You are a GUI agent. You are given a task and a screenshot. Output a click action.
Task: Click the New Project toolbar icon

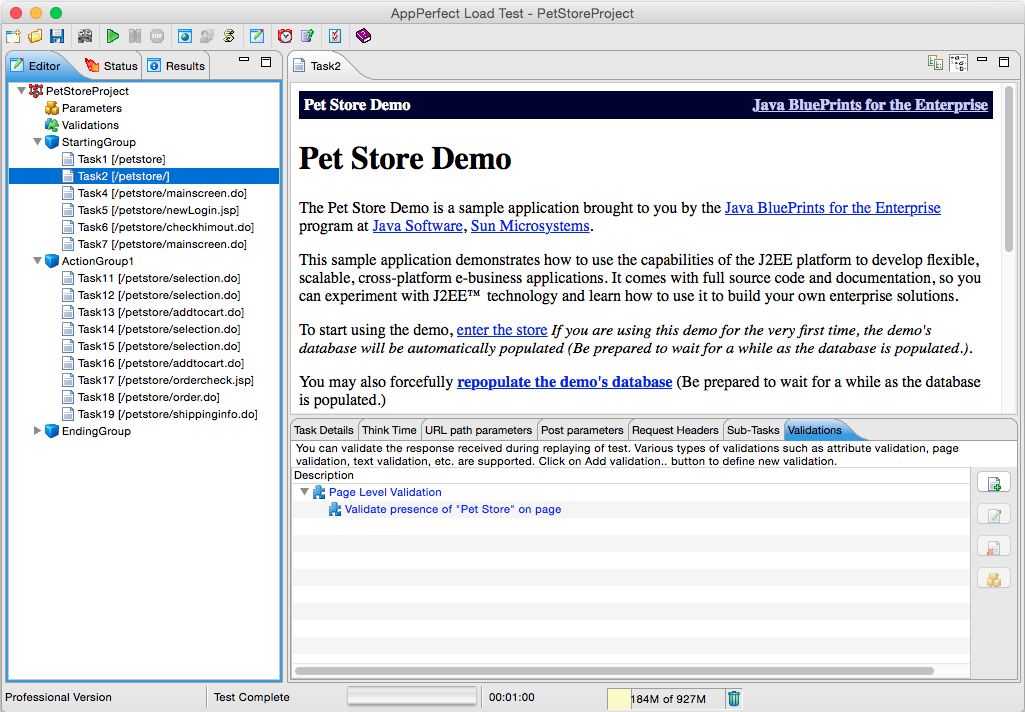tap(13, 36)
